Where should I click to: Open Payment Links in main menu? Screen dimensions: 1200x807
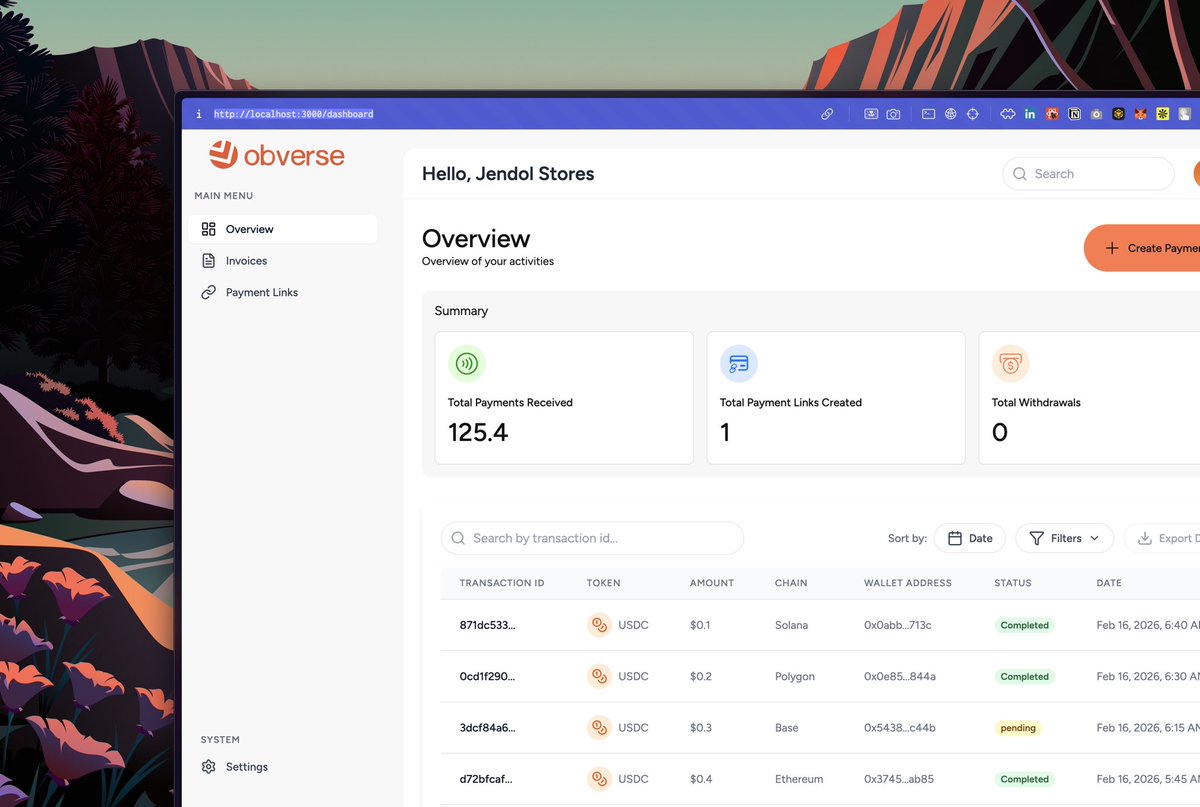pyautogui.click(x=283, y=293)
